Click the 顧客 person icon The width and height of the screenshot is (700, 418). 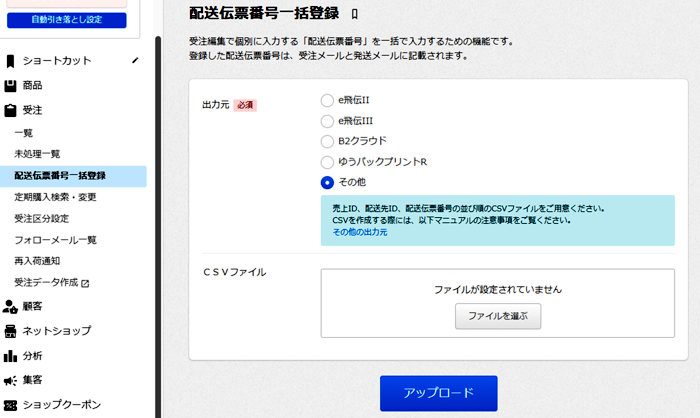click(x=10, y=306)
